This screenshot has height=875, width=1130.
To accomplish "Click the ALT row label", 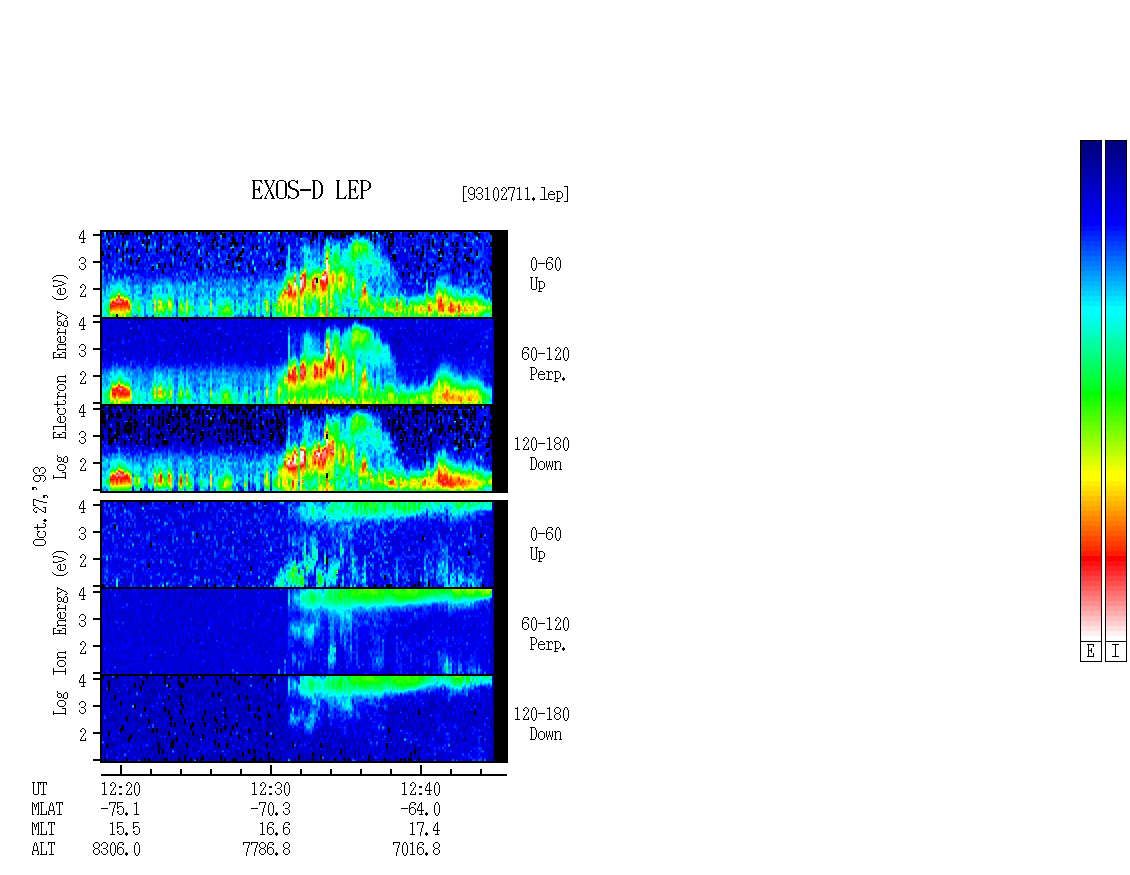I will pos(43,850).
